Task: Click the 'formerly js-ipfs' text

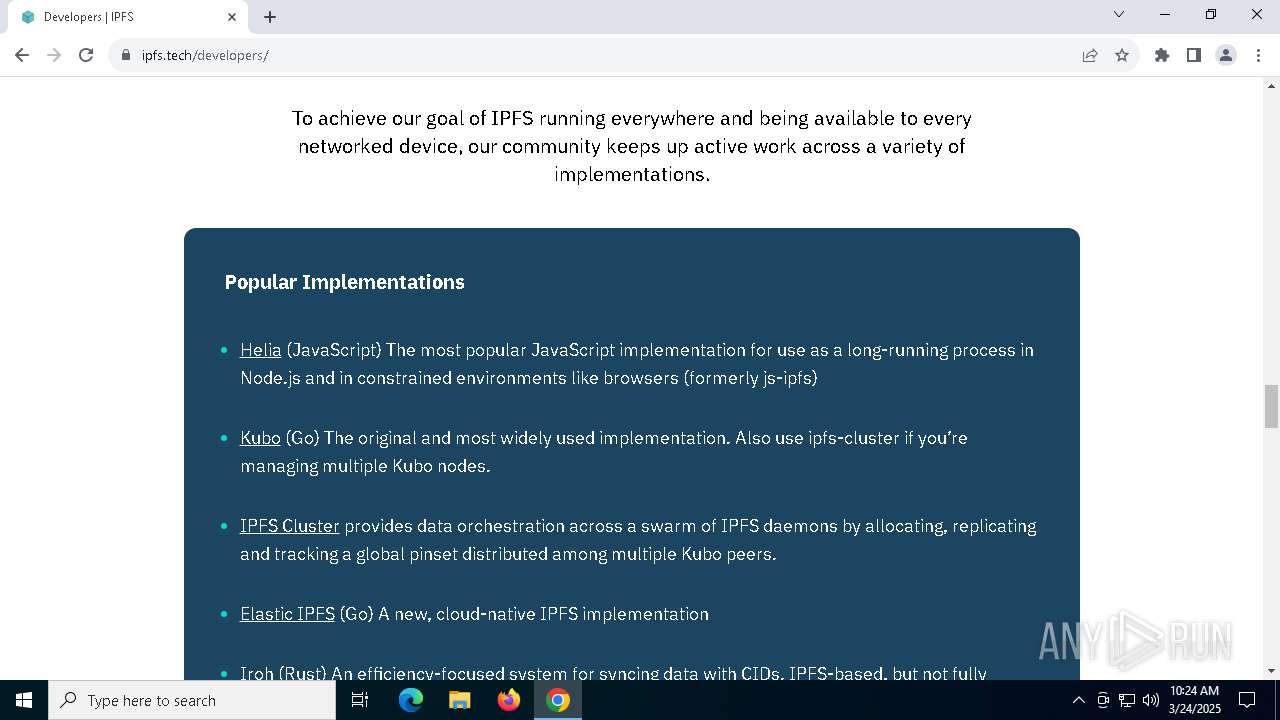Action: tap(750, 378)
